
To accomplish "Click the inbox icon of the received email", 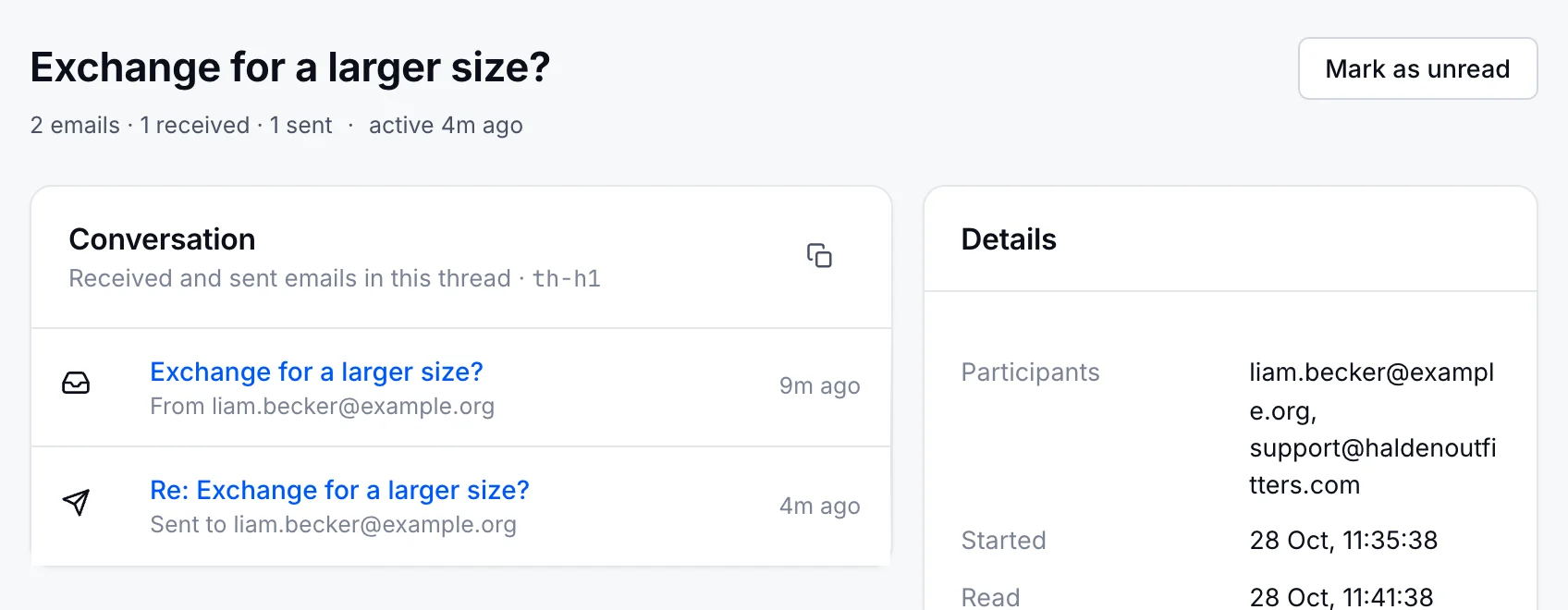I will [x=76, y=383].
